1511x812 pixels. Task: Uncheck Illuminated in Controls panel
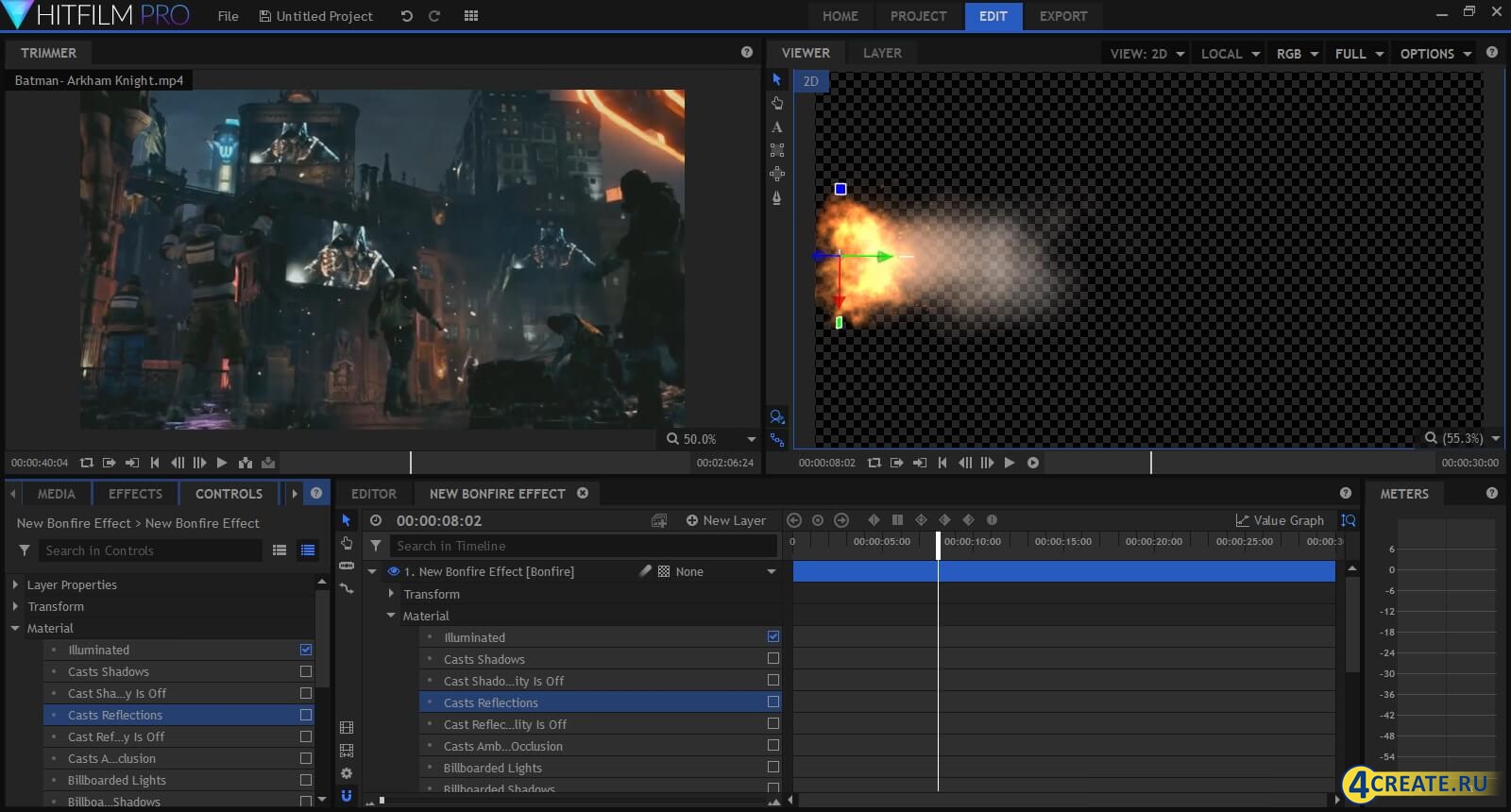(306, 650)
